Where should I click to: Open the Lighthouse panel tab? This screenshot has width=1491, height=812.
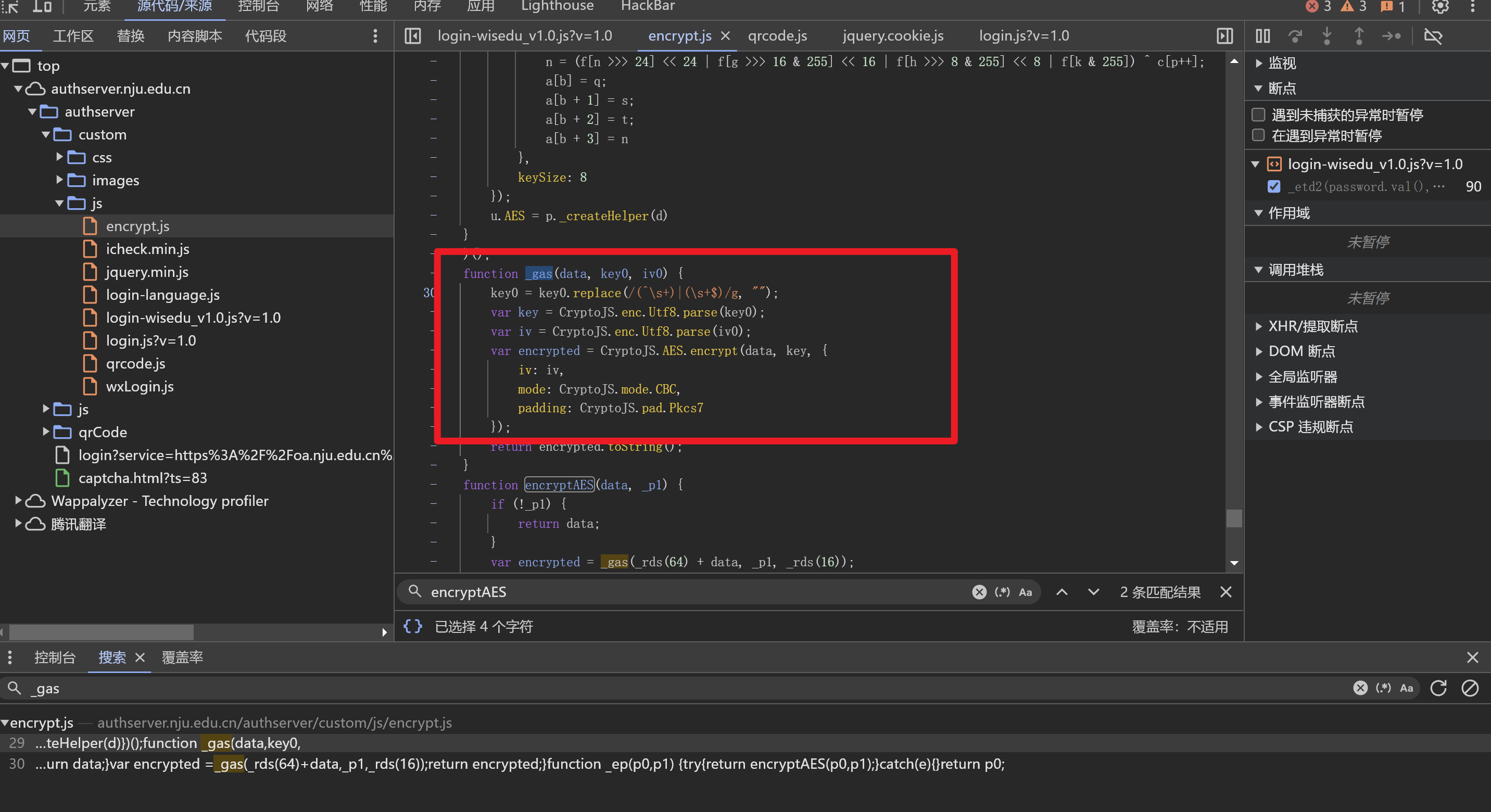click(558, 6)
